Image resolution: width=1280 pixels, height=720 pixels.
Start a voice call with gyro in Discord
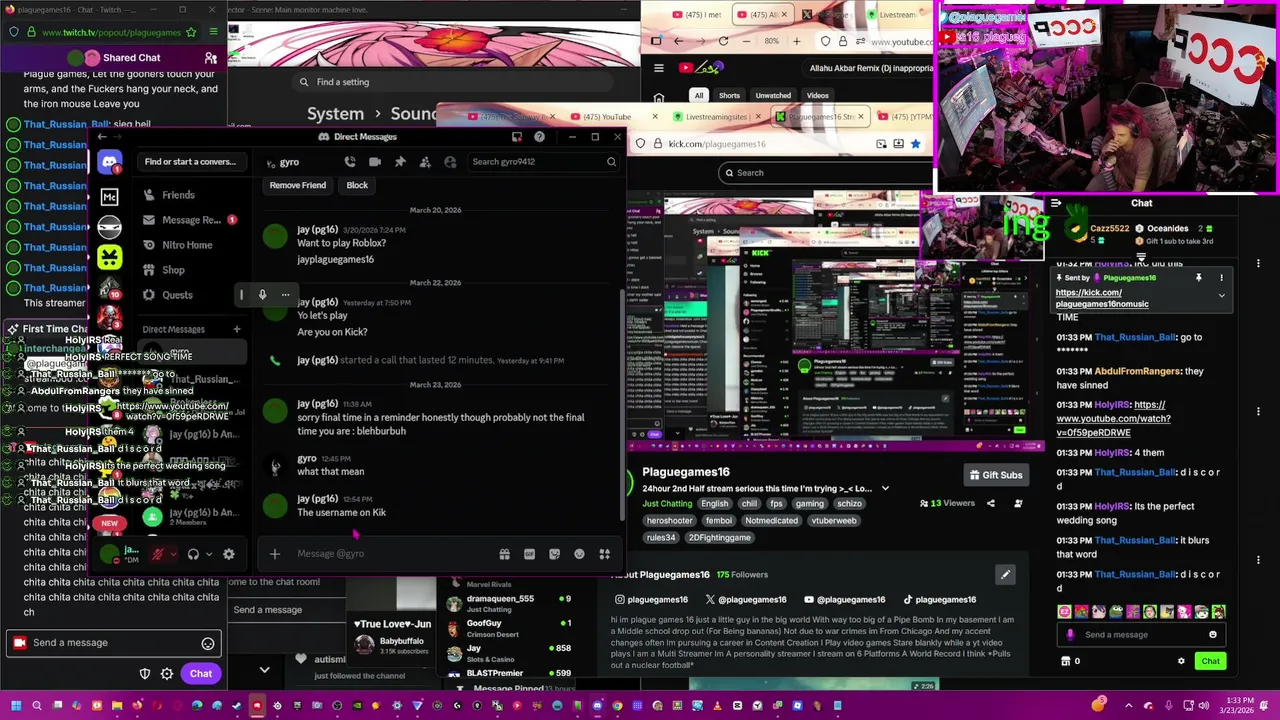(x=350, y=162)
